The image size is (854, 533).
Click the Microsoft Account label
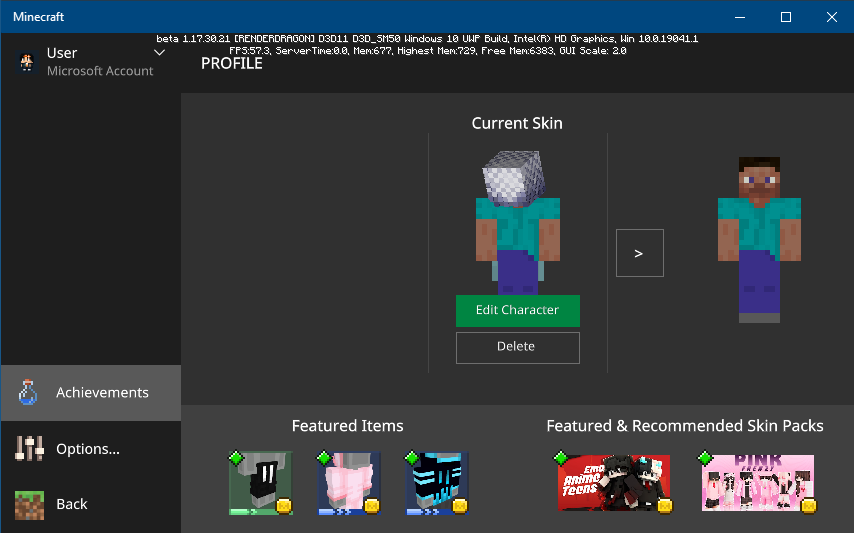coord(100,71)
